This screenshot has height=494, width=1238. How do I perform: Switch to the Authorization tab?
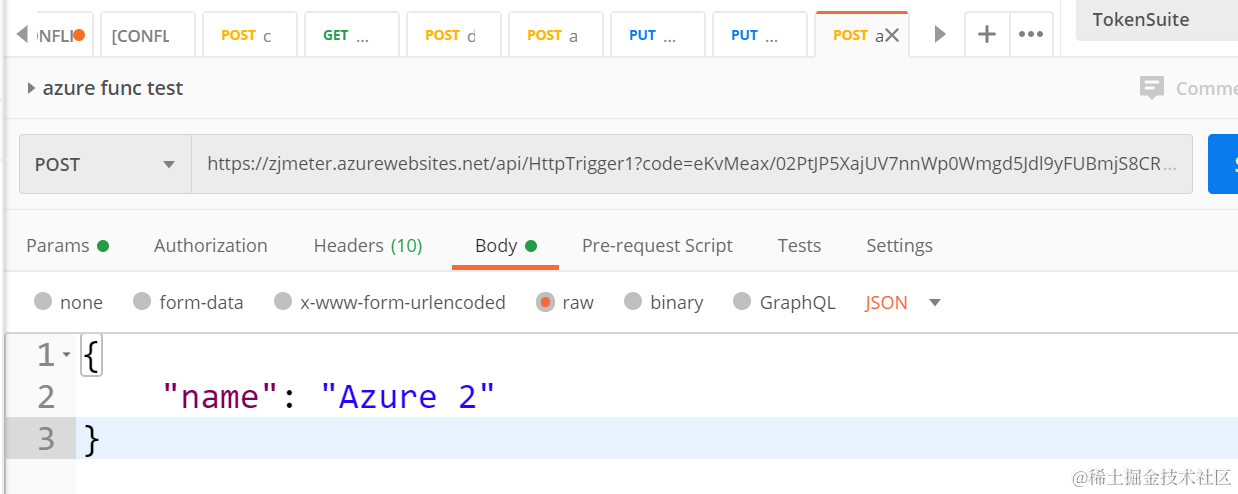[x=210, y=246]
